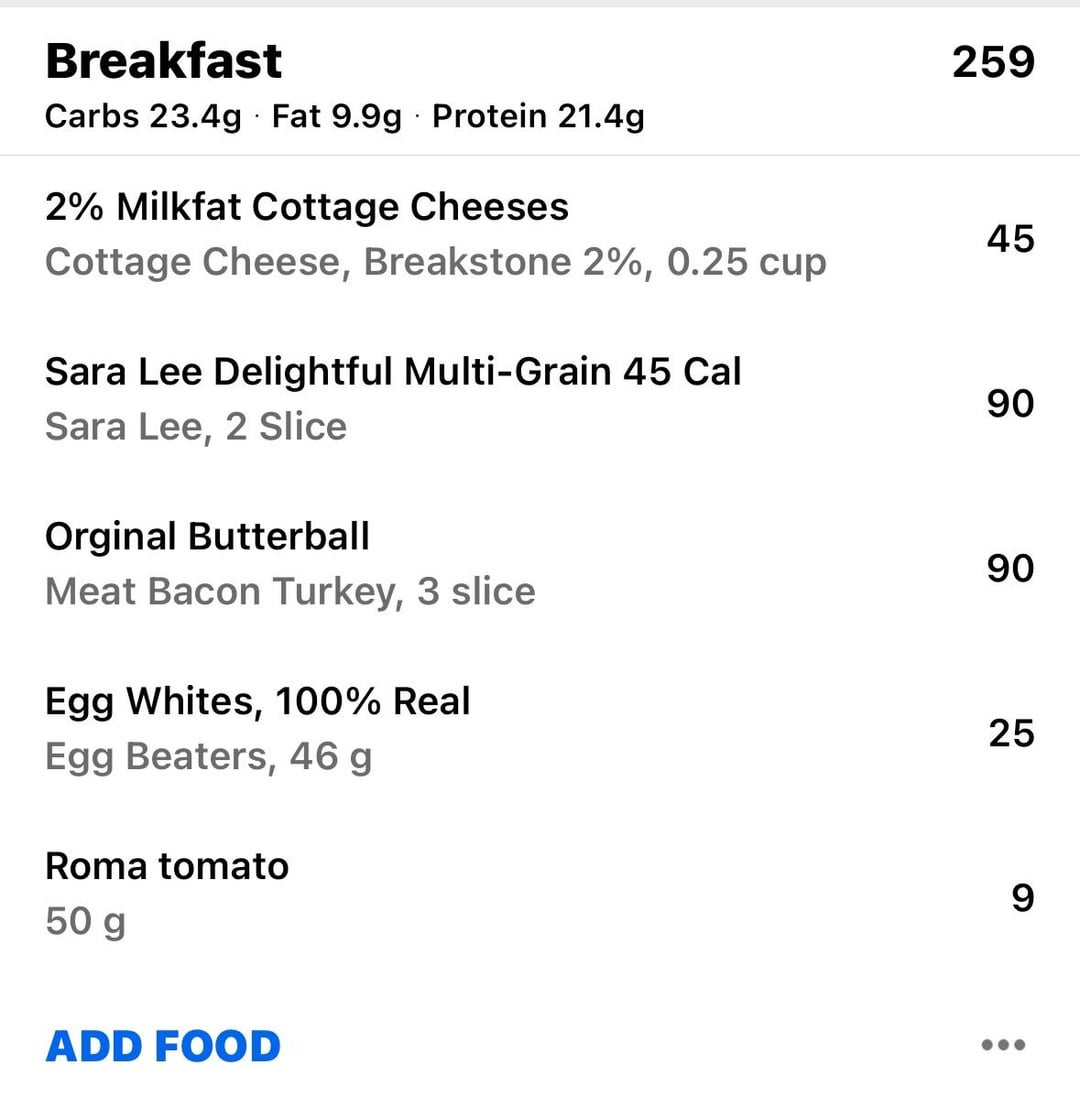The width and height of the screenshot is (1080, 1108).
Task: Tap the 9 calorie value for Roma tomato
Action: [1023, 898]
